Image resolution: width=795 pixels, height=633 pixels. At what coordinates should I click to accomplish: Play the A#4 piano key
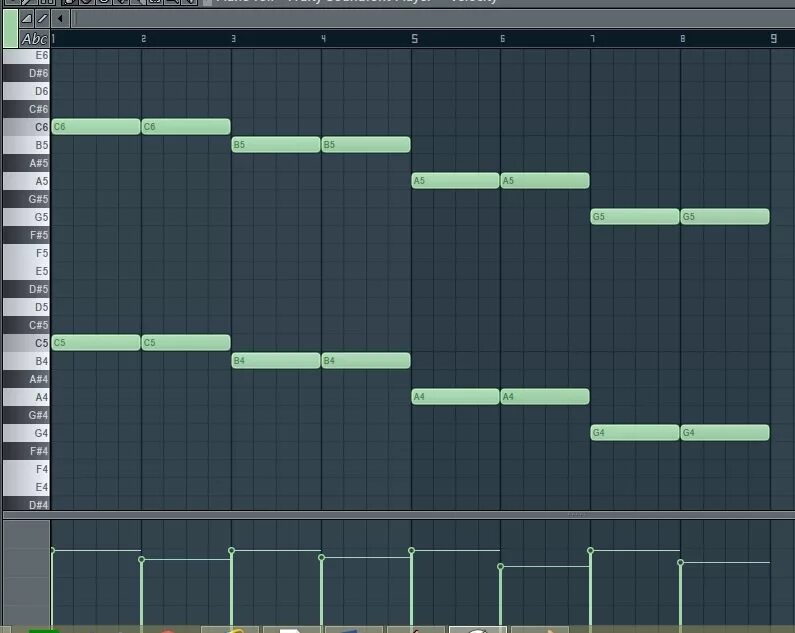pos(26,379)
